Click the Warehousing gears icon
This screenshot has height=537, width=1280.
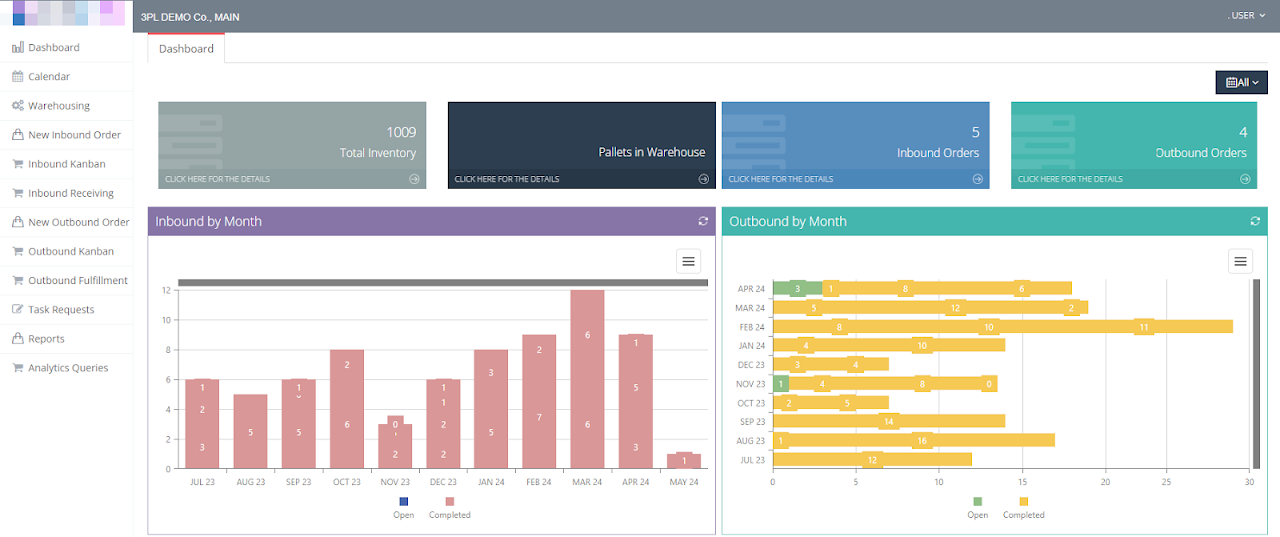(x=18, y=105)
